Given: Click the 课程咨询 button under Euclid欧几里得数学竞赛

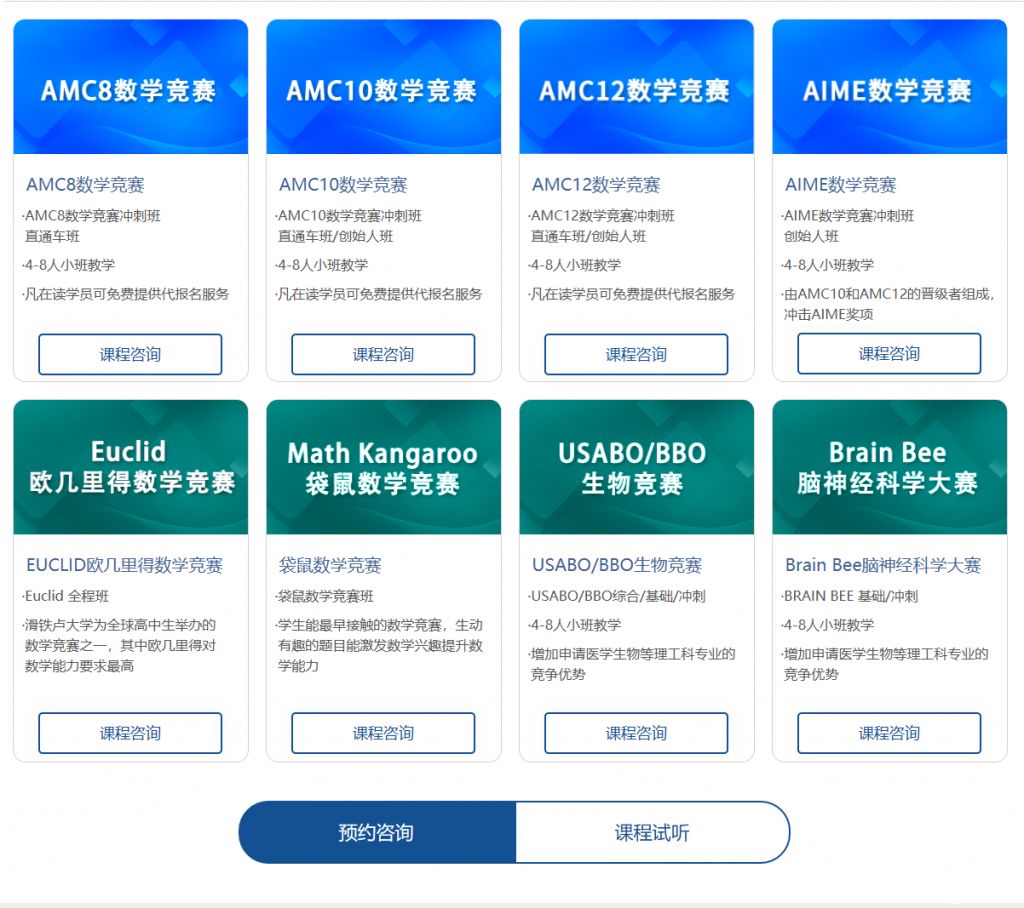Looking at the screenshot, I should point(130,733).
